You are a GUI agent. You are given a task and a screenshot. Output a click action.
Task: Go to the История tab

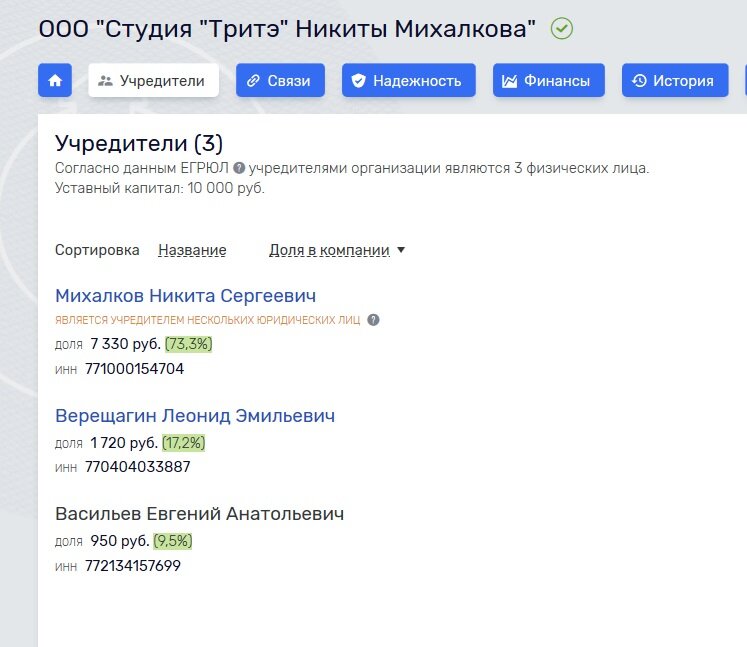pos(675,80)
